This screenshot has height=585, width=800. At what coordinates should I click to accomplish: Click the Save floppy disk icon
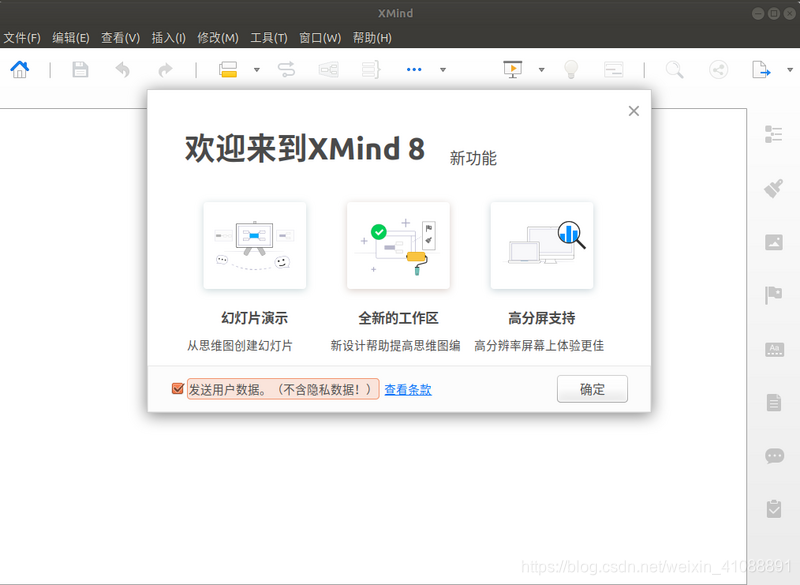[80, 69]
